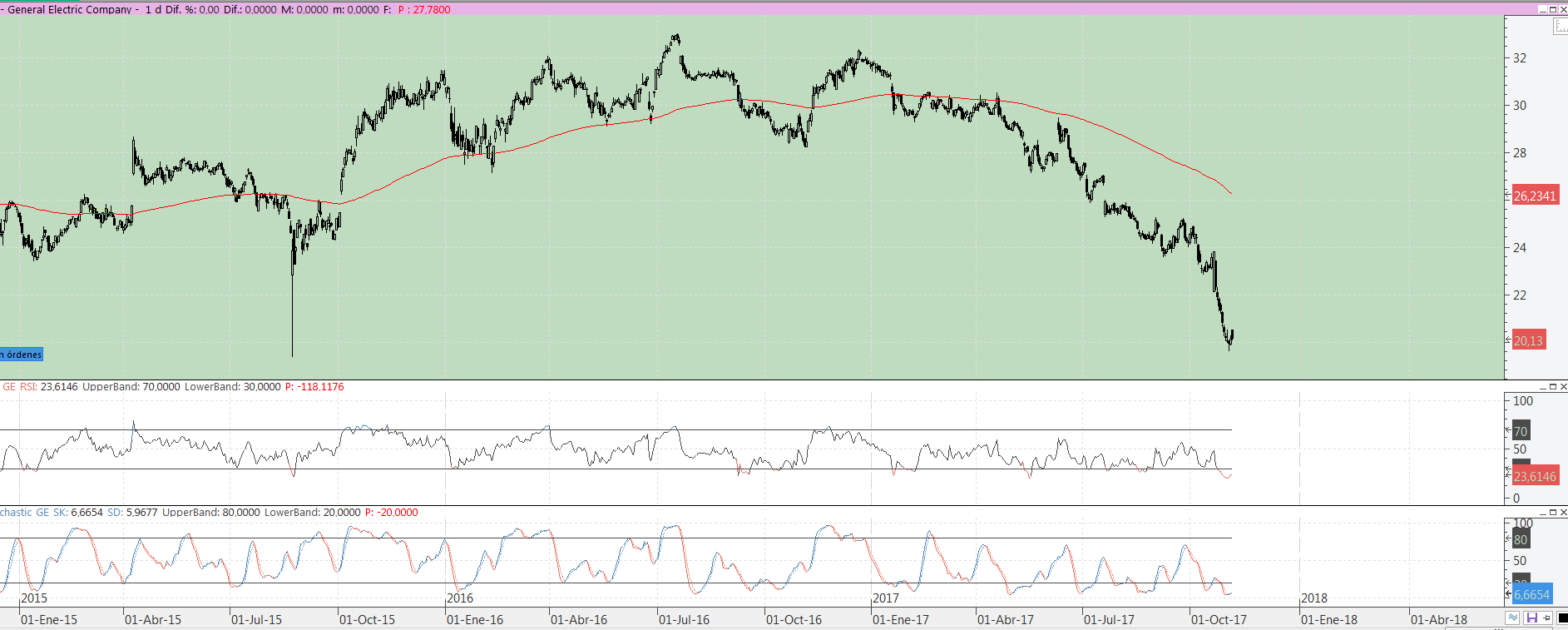The image size is (1568, 630).
Task: Click the RSI upper band 70 marker
Action: (x=1521, y=431)
